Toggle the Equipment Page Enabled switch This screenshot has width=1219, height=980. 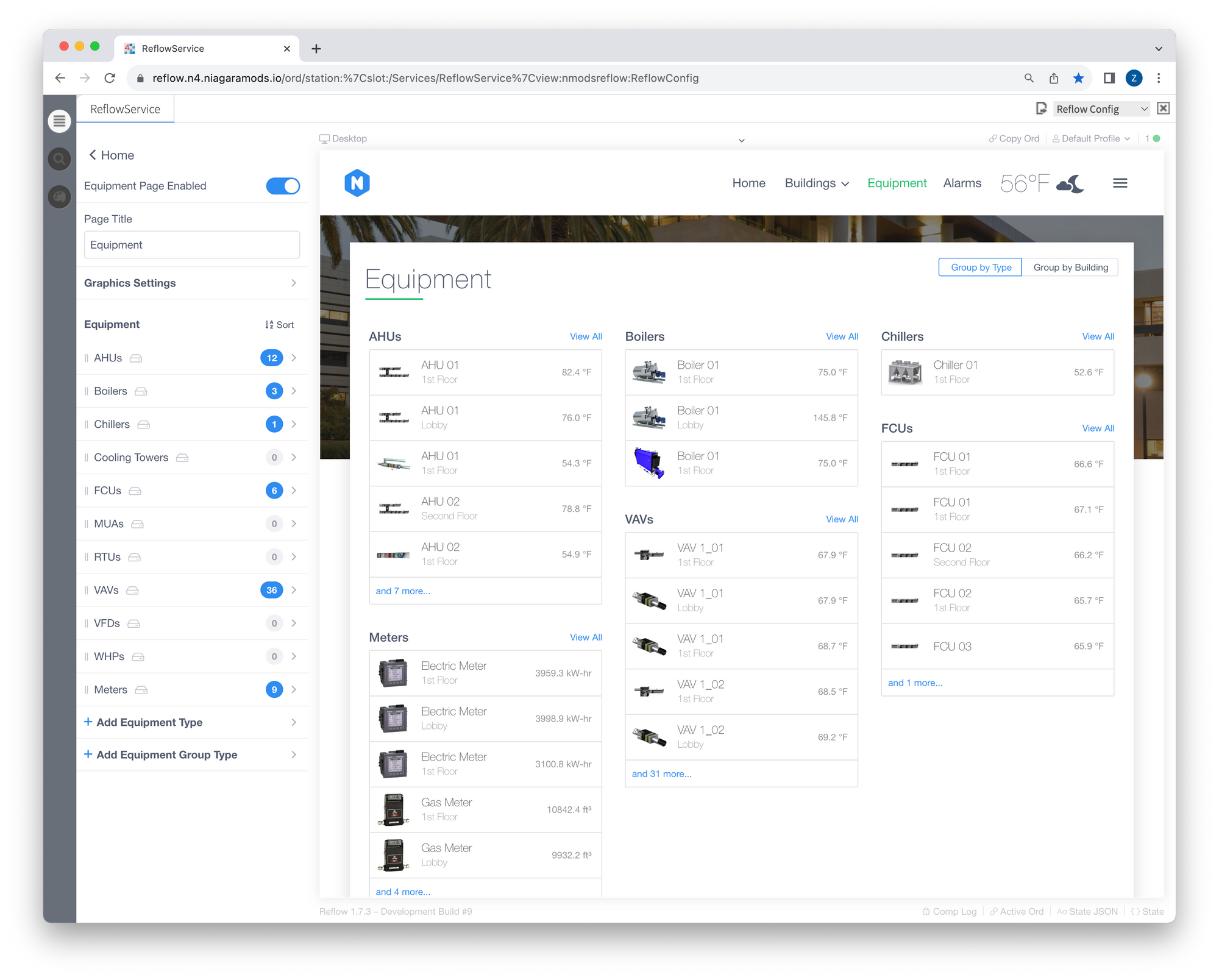(283, 186)
